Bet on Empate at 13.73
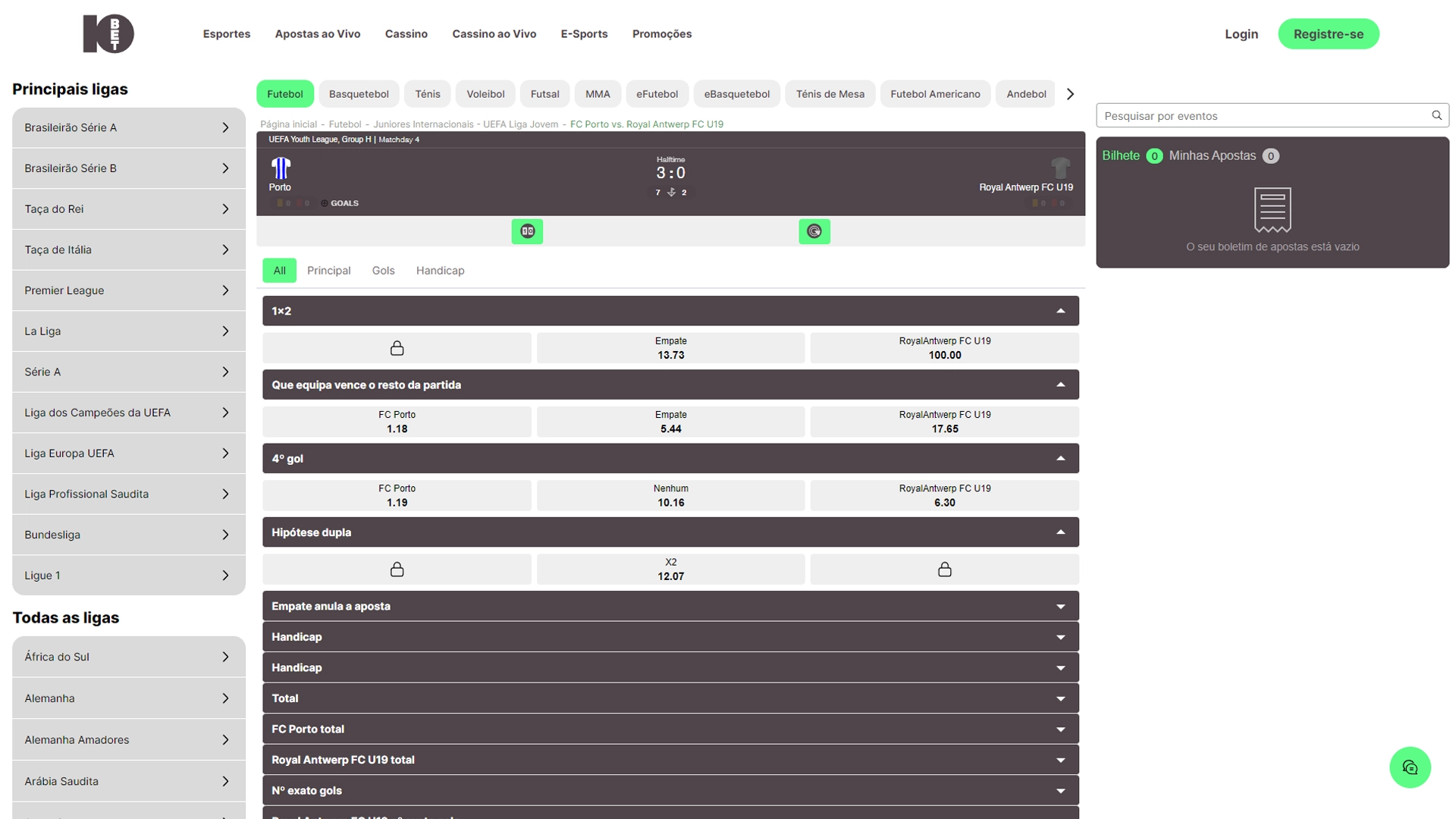 [x=670, y=348]
